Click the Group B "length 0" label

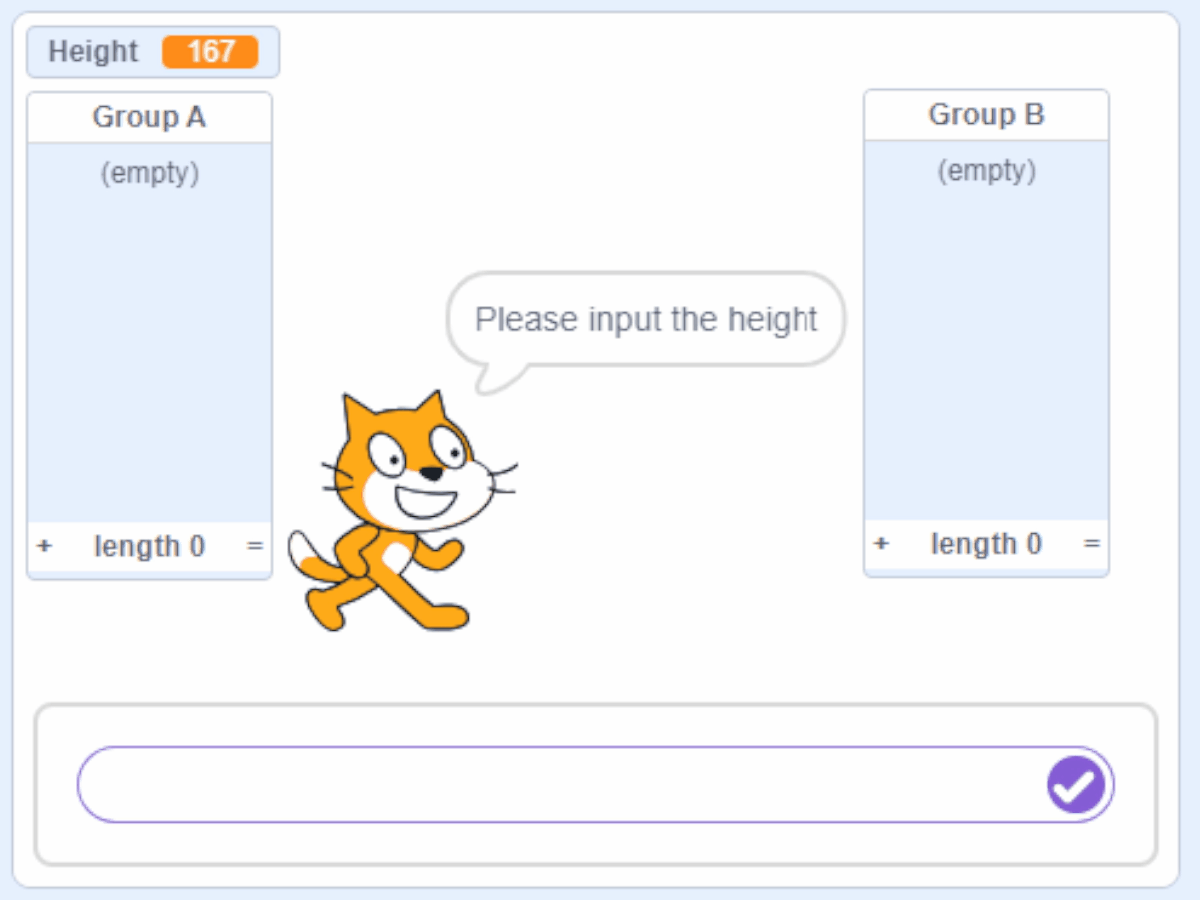[x=986, y=544]
